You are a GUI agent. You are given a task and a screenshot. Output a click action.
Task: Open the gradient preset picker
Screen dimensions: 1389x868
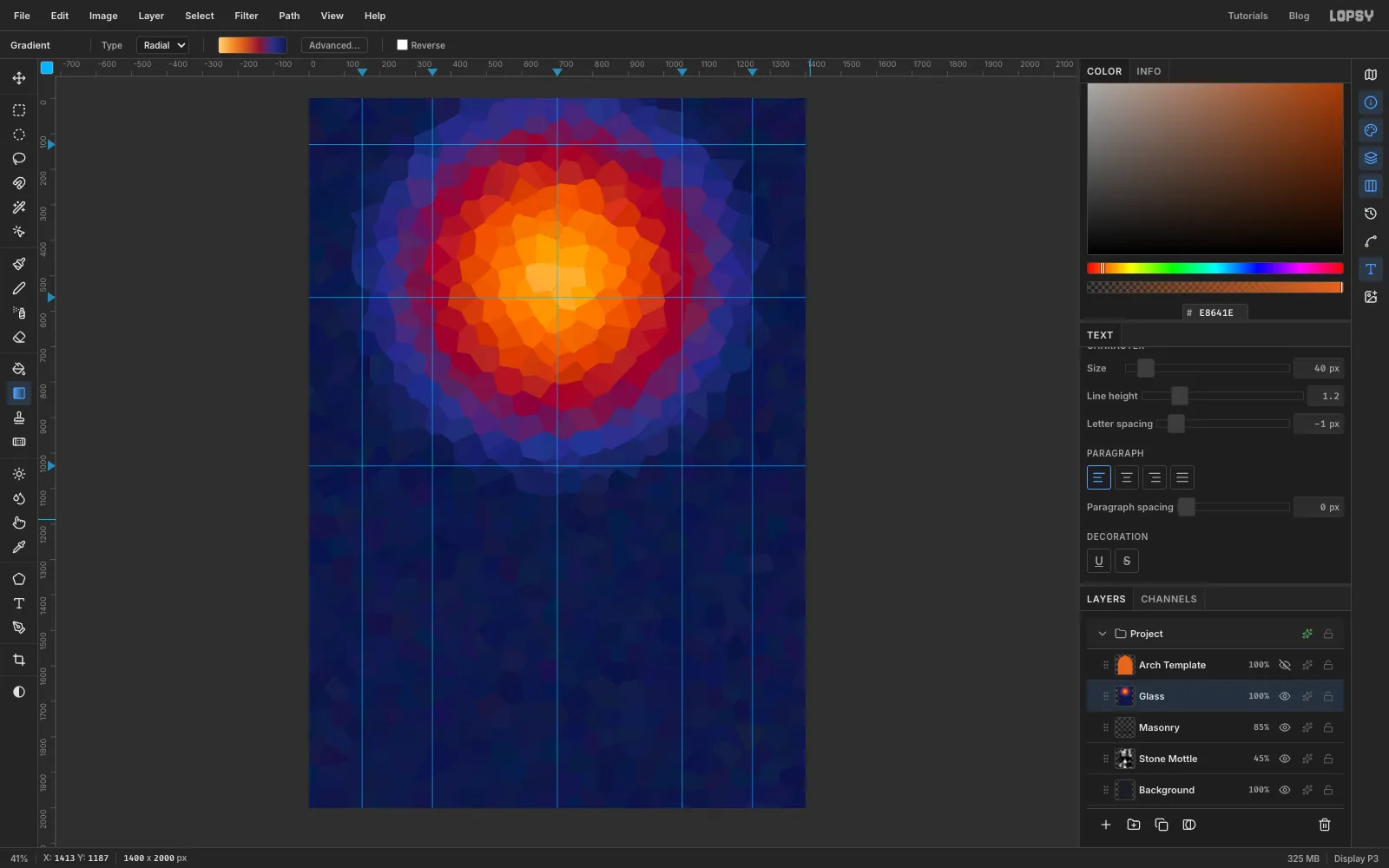tap(253, 45)
